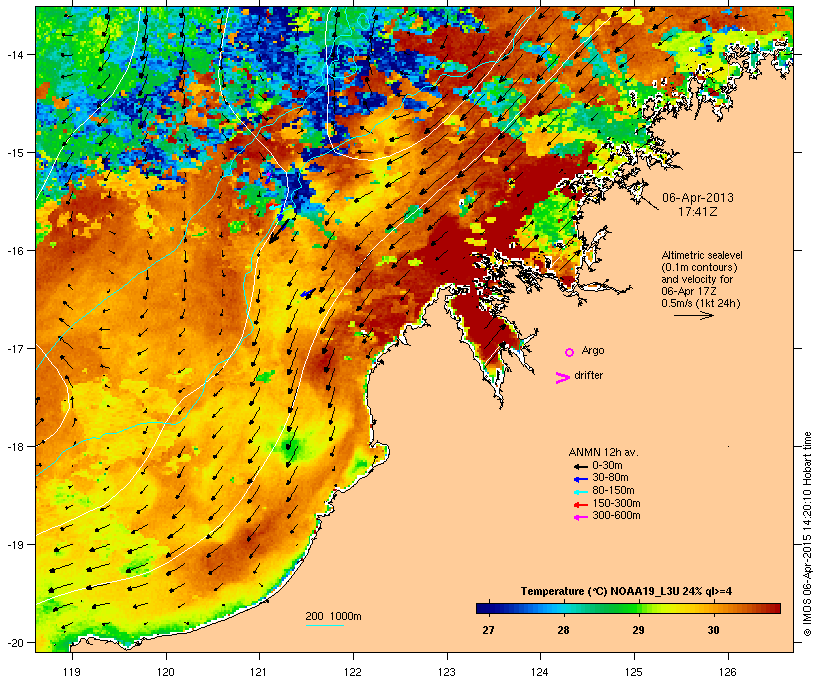Click the '0-30m' depth label
The width and height of the screenshot is (820, 680).
tap(607, 465)
